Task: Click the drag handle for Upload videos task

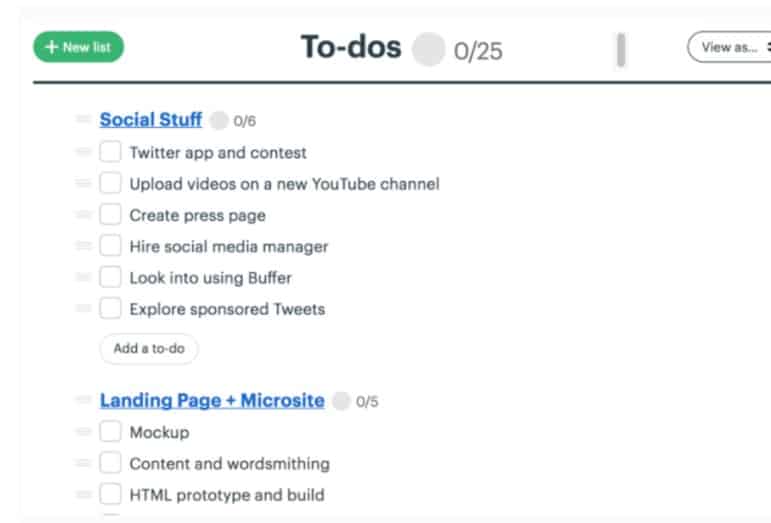Action: coord(83,183)
